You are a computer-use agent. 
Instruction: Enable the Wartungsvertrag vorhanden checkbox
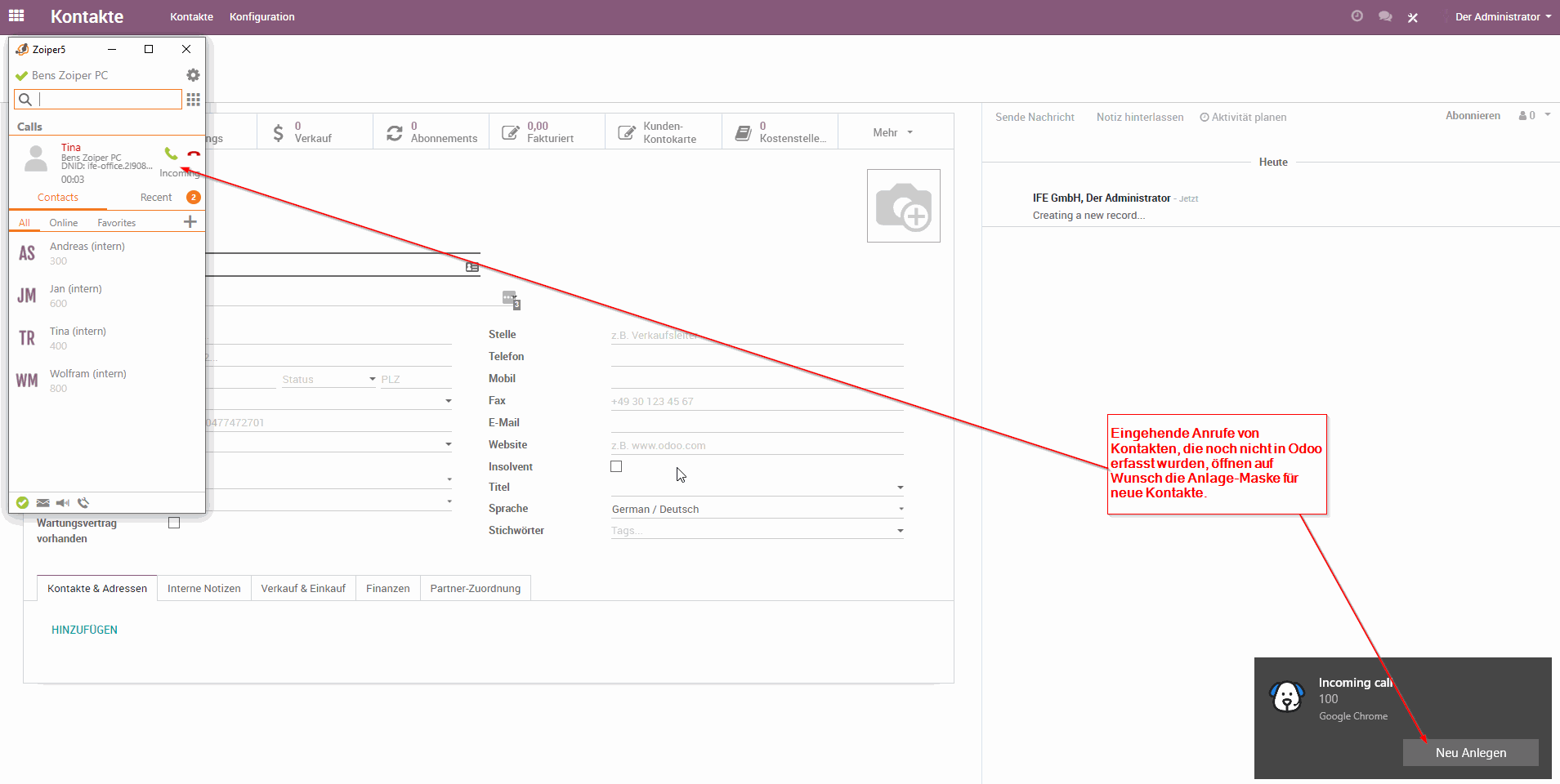174,523
